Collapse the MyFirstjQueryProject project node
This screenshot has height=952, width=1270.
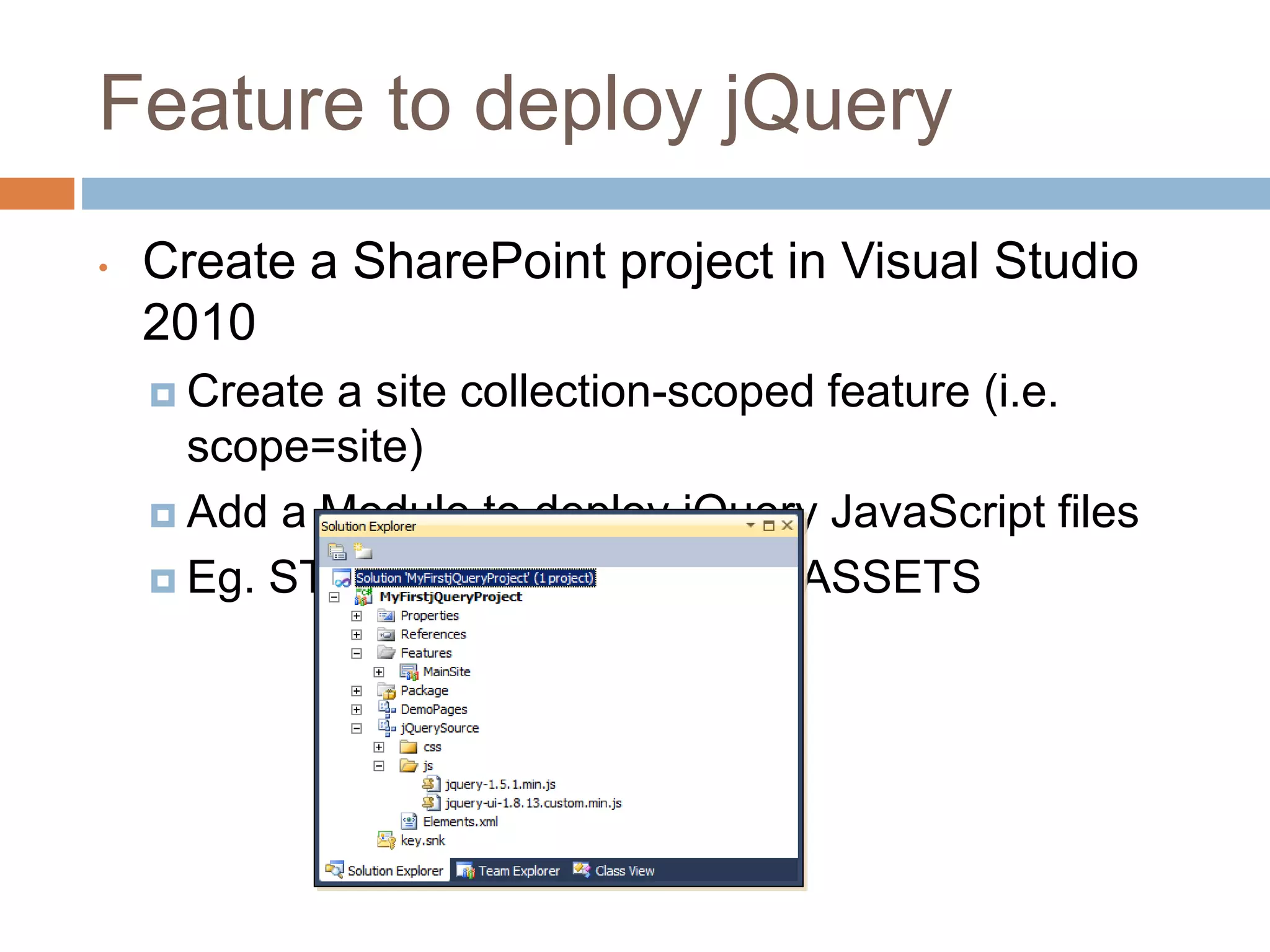coord(334,597)
